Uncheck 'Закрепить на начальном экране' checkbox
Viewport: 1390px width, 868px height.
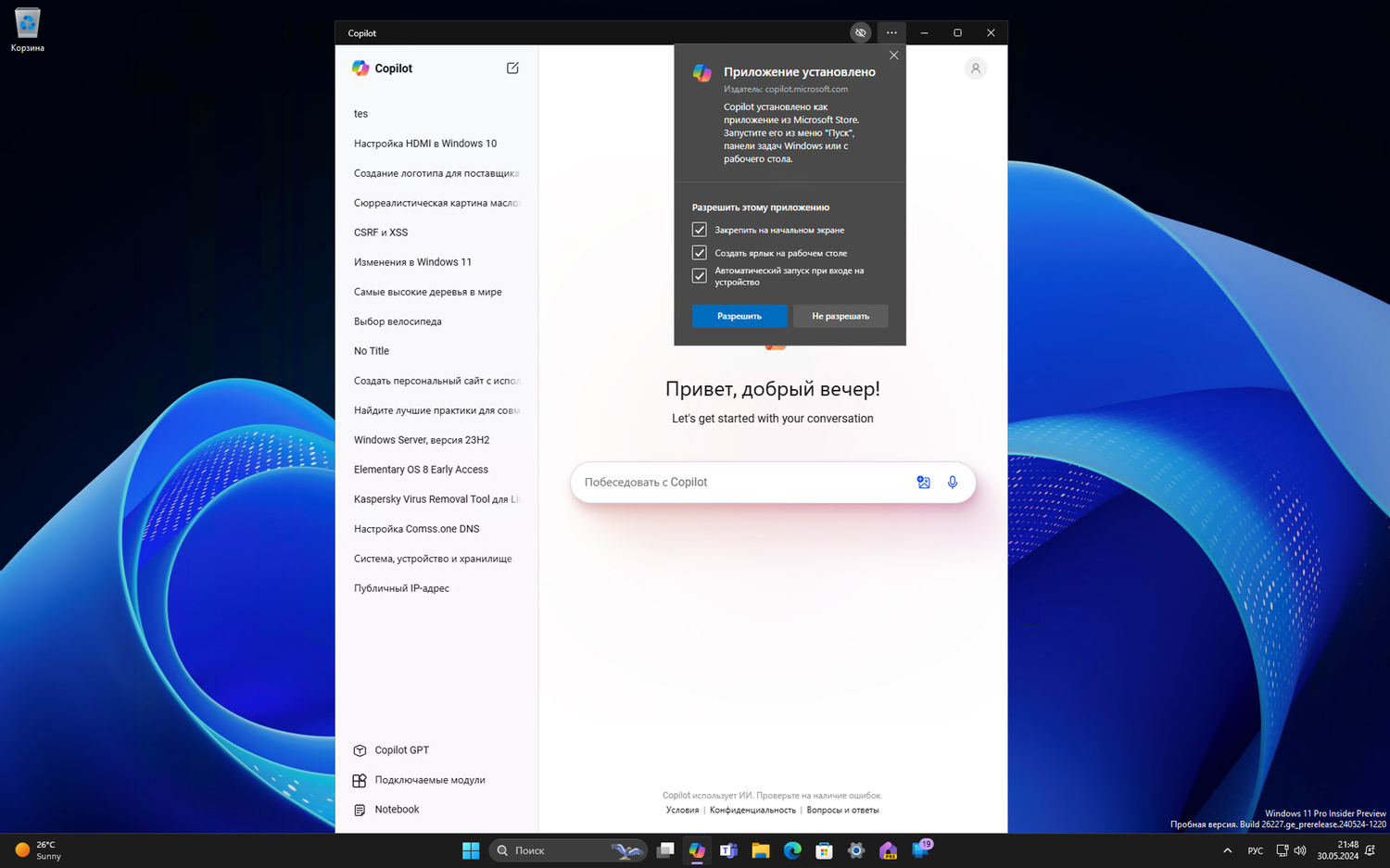point(700,230)
